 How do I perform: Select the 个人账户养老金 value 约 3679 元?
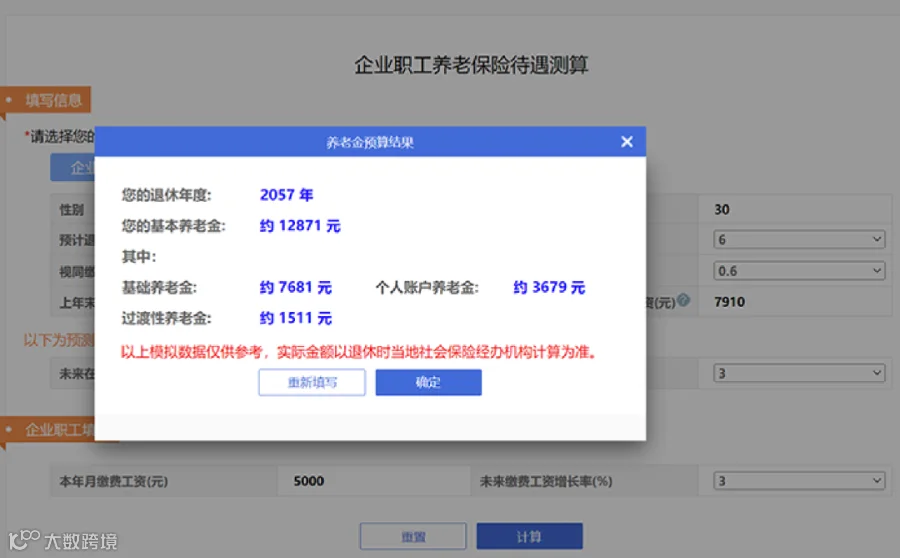point(549,287)
